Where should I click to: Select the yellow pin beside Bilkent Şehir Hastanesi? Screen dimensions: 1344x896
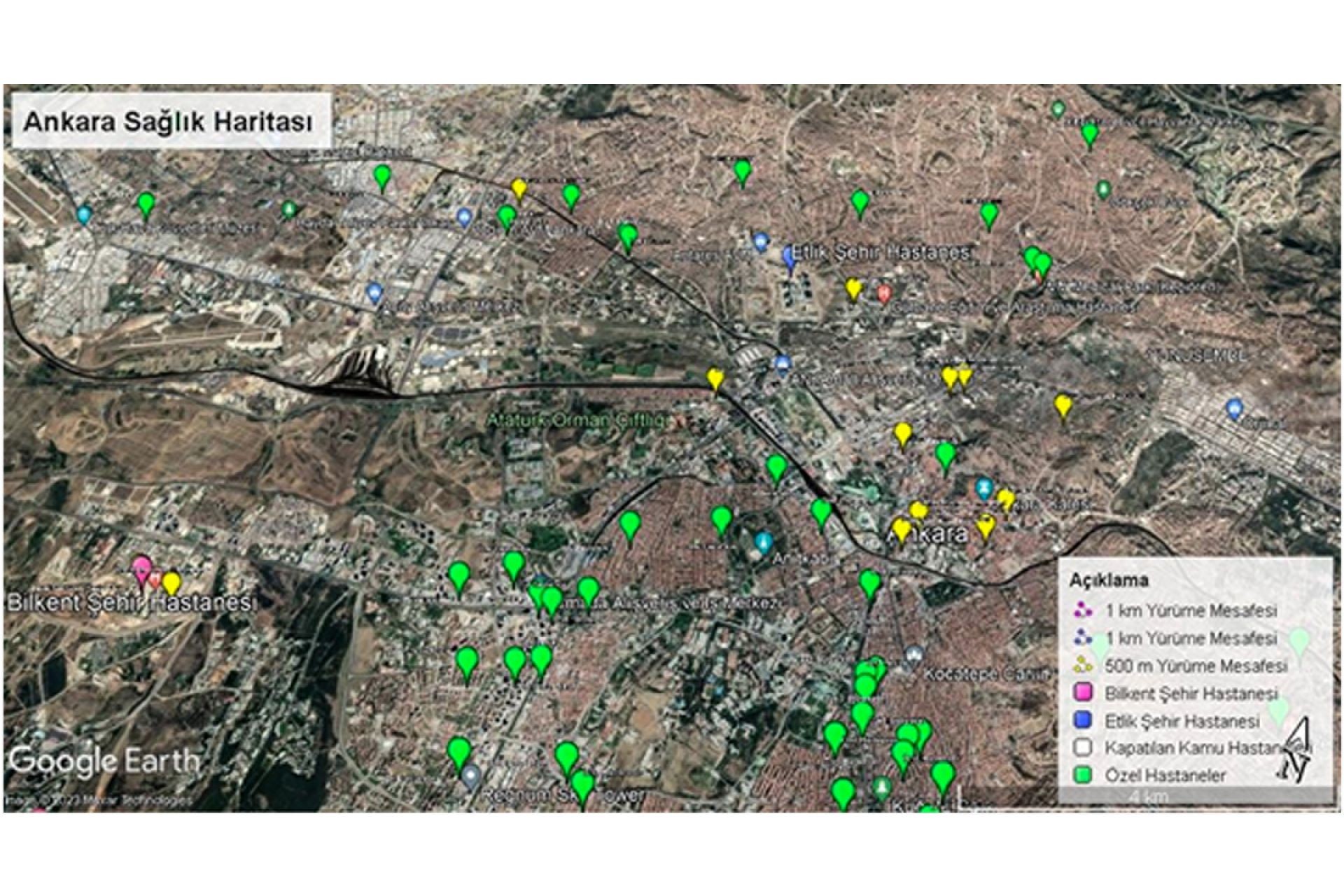click(x=171, y=584)
